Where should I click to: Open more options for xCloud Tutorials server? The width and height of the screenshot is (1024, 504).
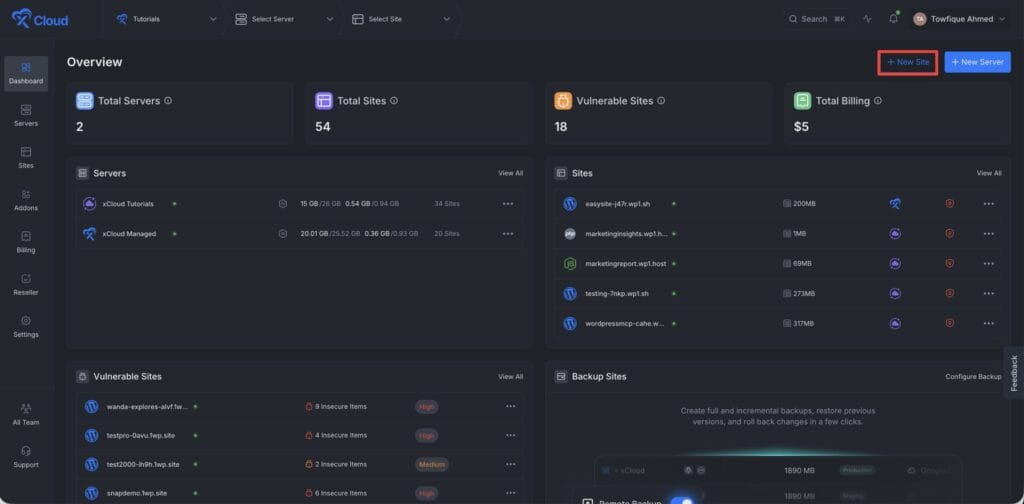click(508, 204)
